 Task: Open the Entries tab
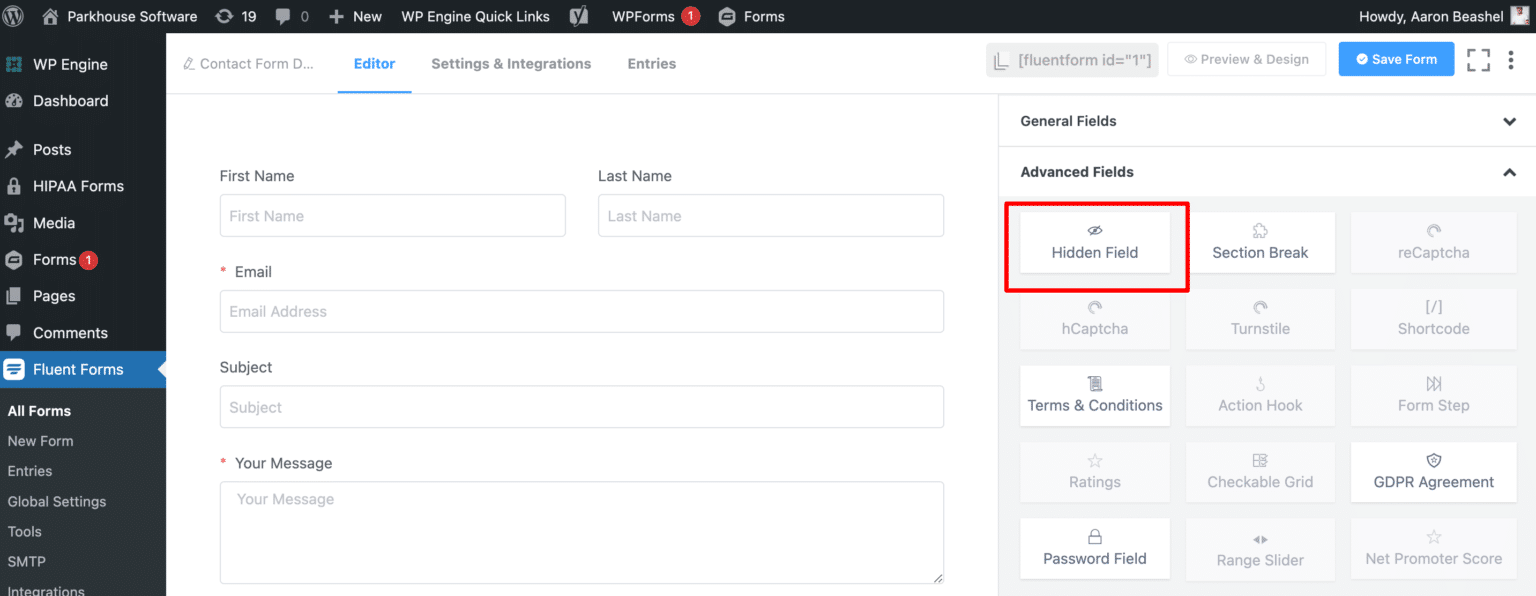tap(652, 63)
